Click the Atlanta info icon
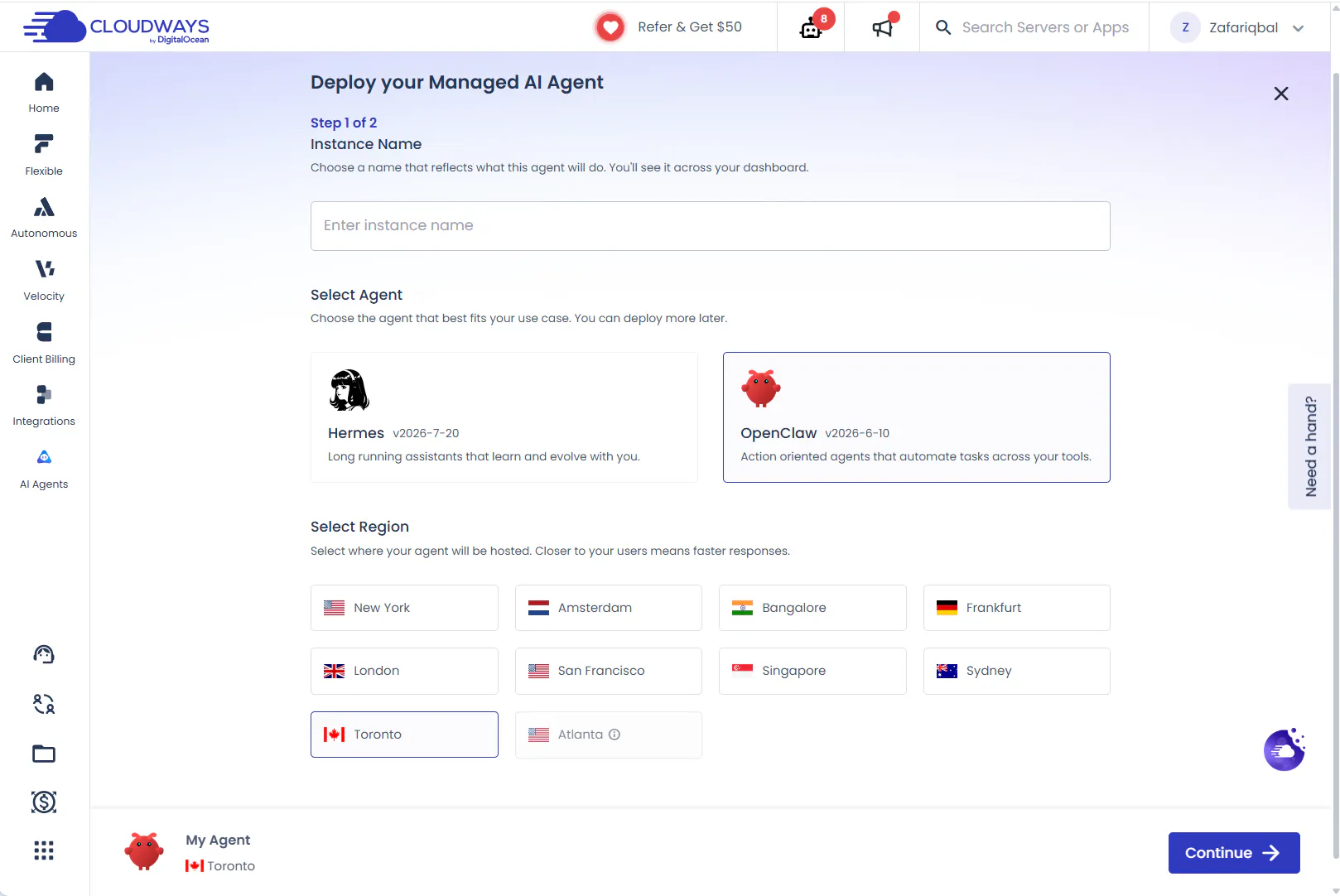Screen dimensions: 1340x896 [x=615, y=735]
